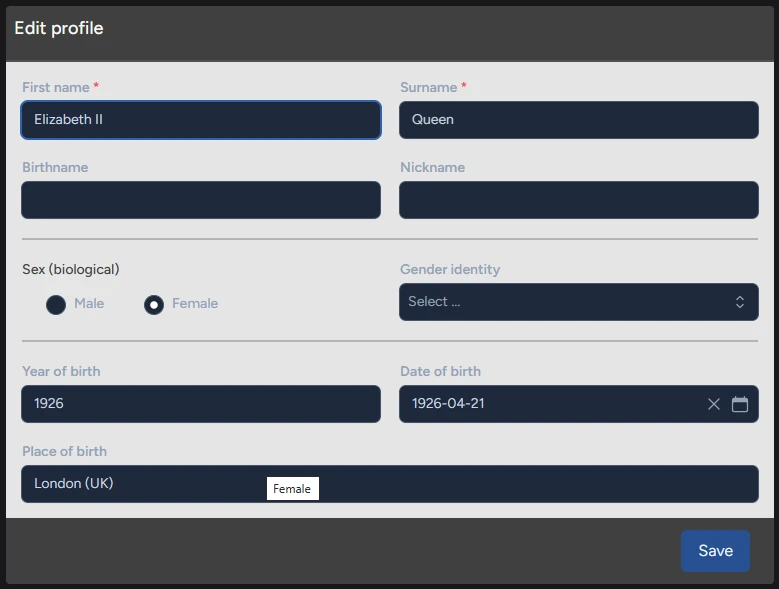779x589 pixels.
Task: Click the Save button
Action: pyautogui.click(x=715, y=551)
